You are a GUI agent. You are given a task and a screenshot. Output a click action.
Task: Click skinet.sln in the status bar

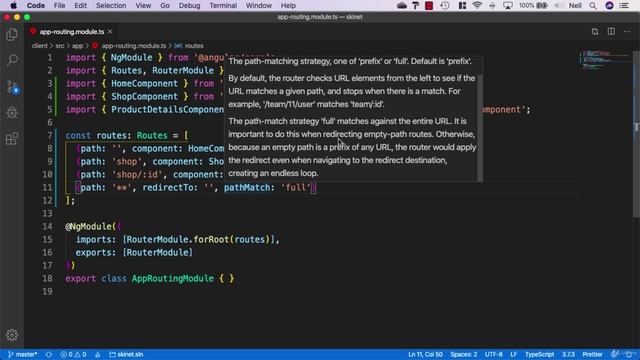tap(126, 354)
